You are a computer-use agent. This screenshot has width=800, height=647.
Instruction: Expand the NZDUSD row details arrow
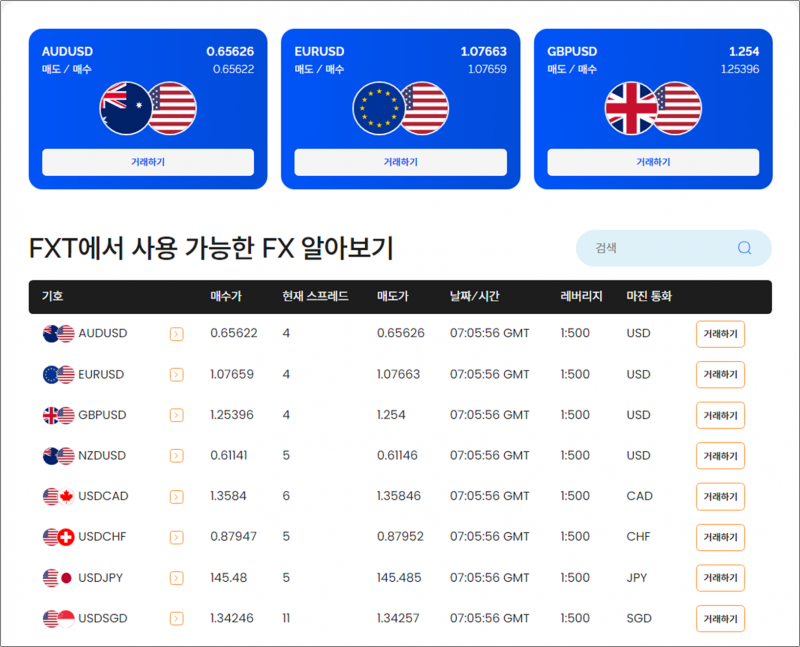click(177, 456)
